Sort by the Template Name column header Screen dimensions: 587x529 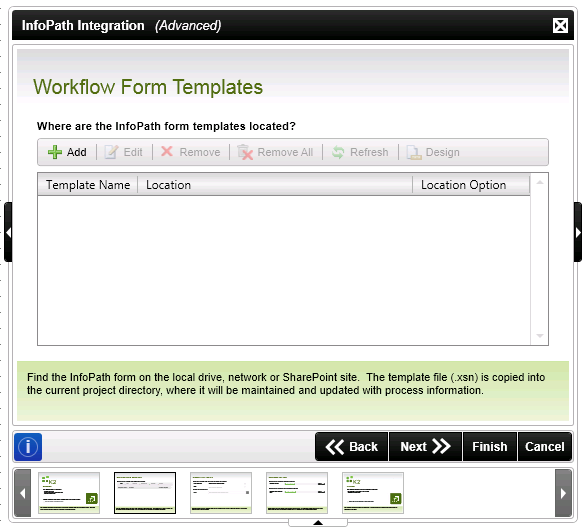point(88,185)
